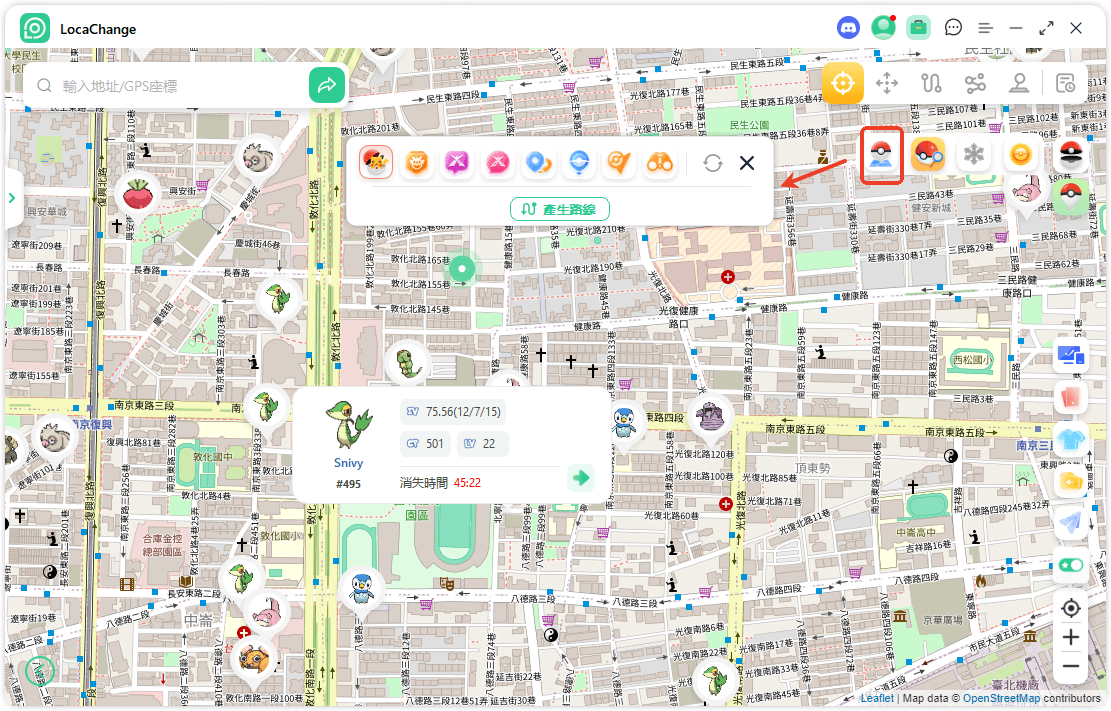Open the green toolbox briefcase icon
Image resolution: width=1111 pixels, height=711 pixels.
pyautogui.click(x=918, y=28)
